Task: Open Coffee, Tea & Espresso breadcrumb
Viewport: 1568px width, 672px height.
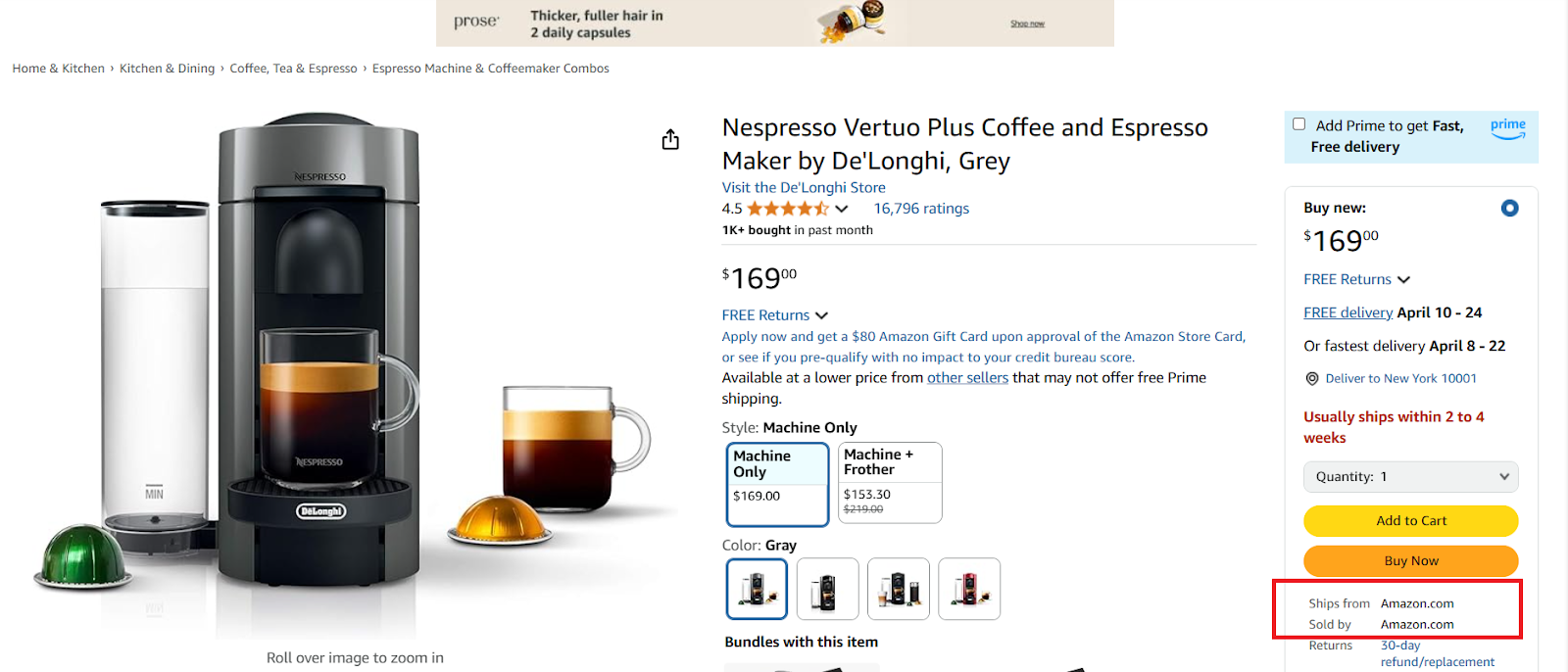Action: [x=293, y=68]
